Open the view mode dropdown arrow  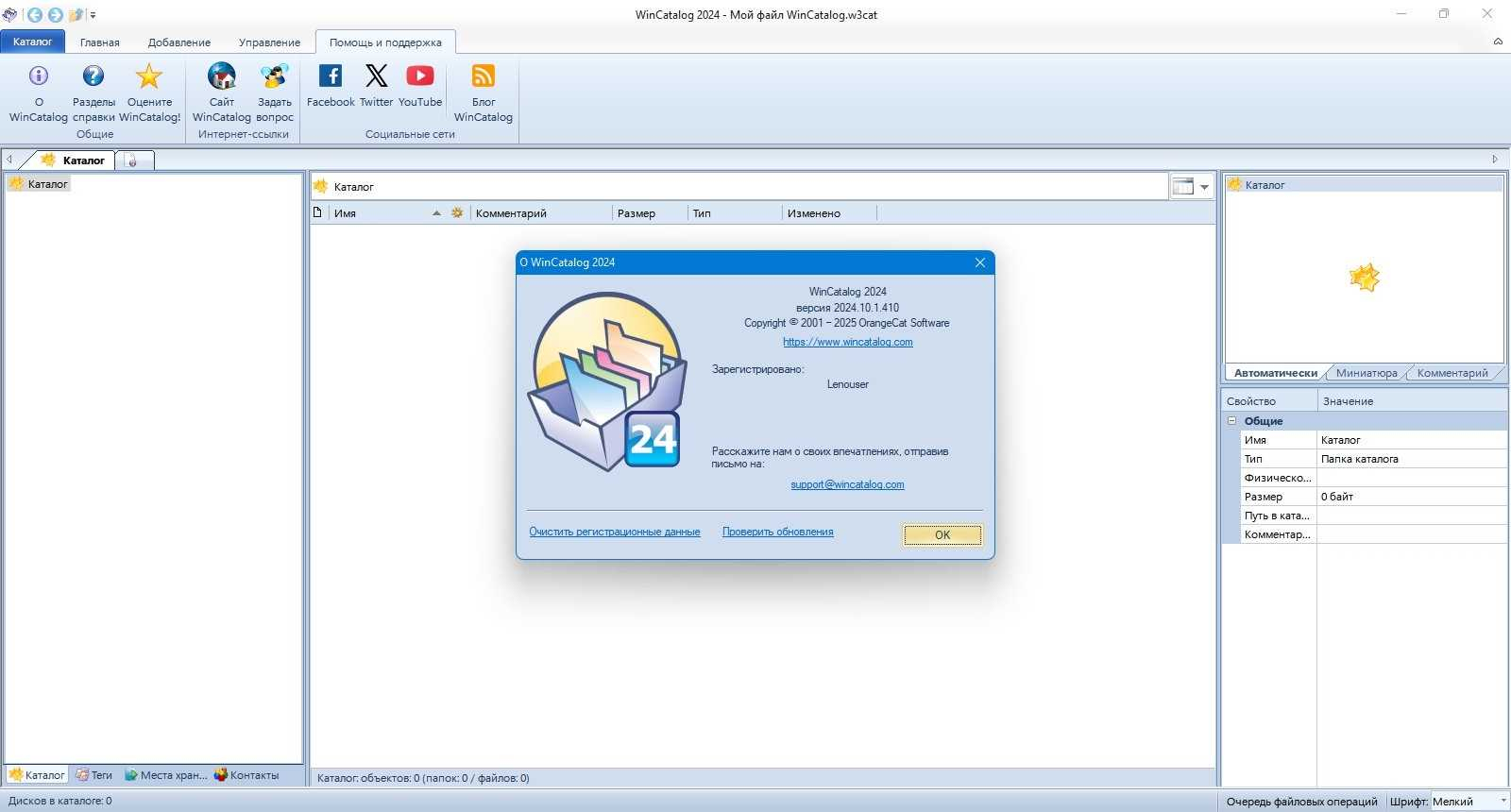pyautogui.click(x=1204, y=187)
